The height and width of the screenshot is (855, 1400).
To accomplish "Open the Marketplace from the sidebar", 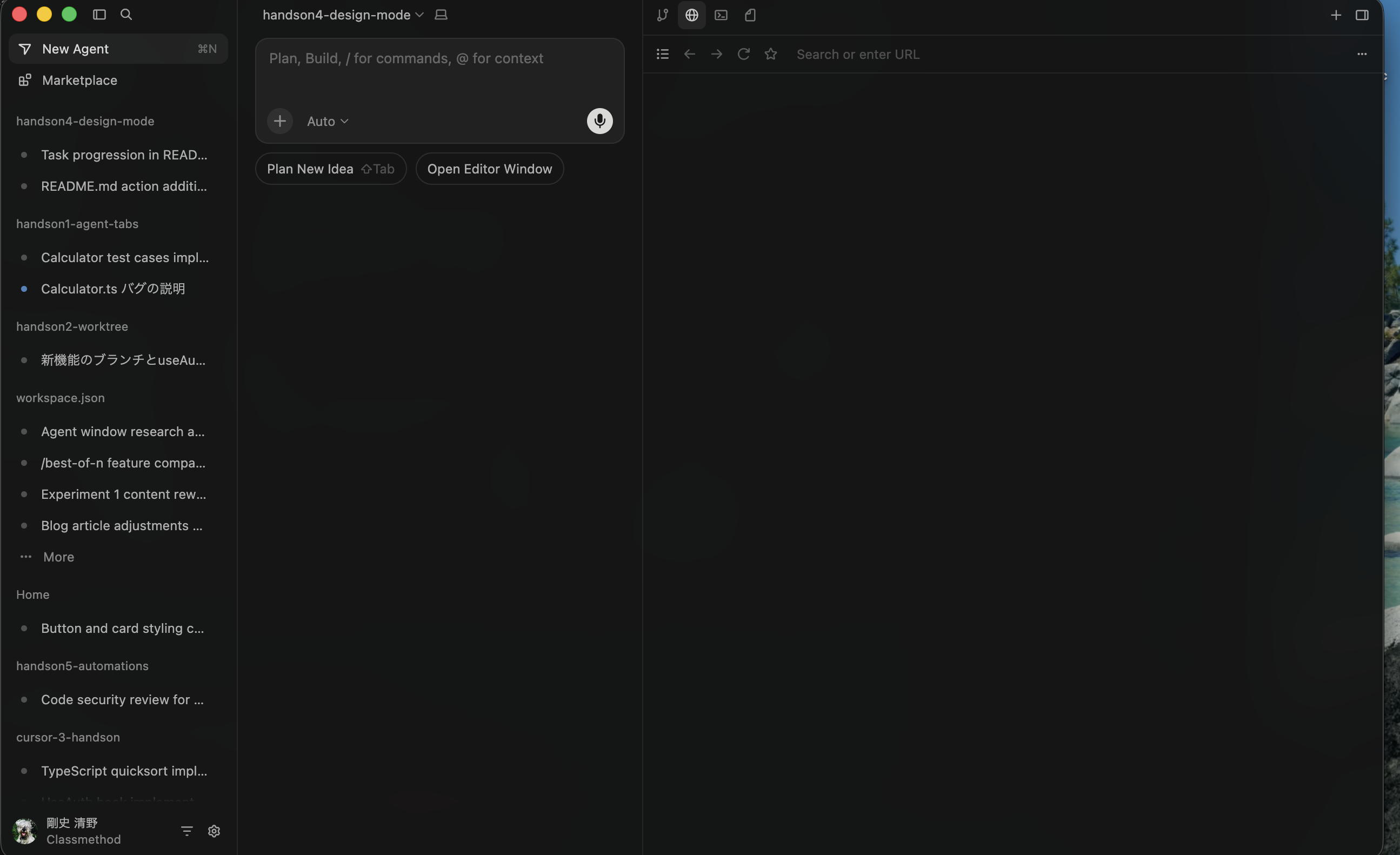I will [79, 80].
